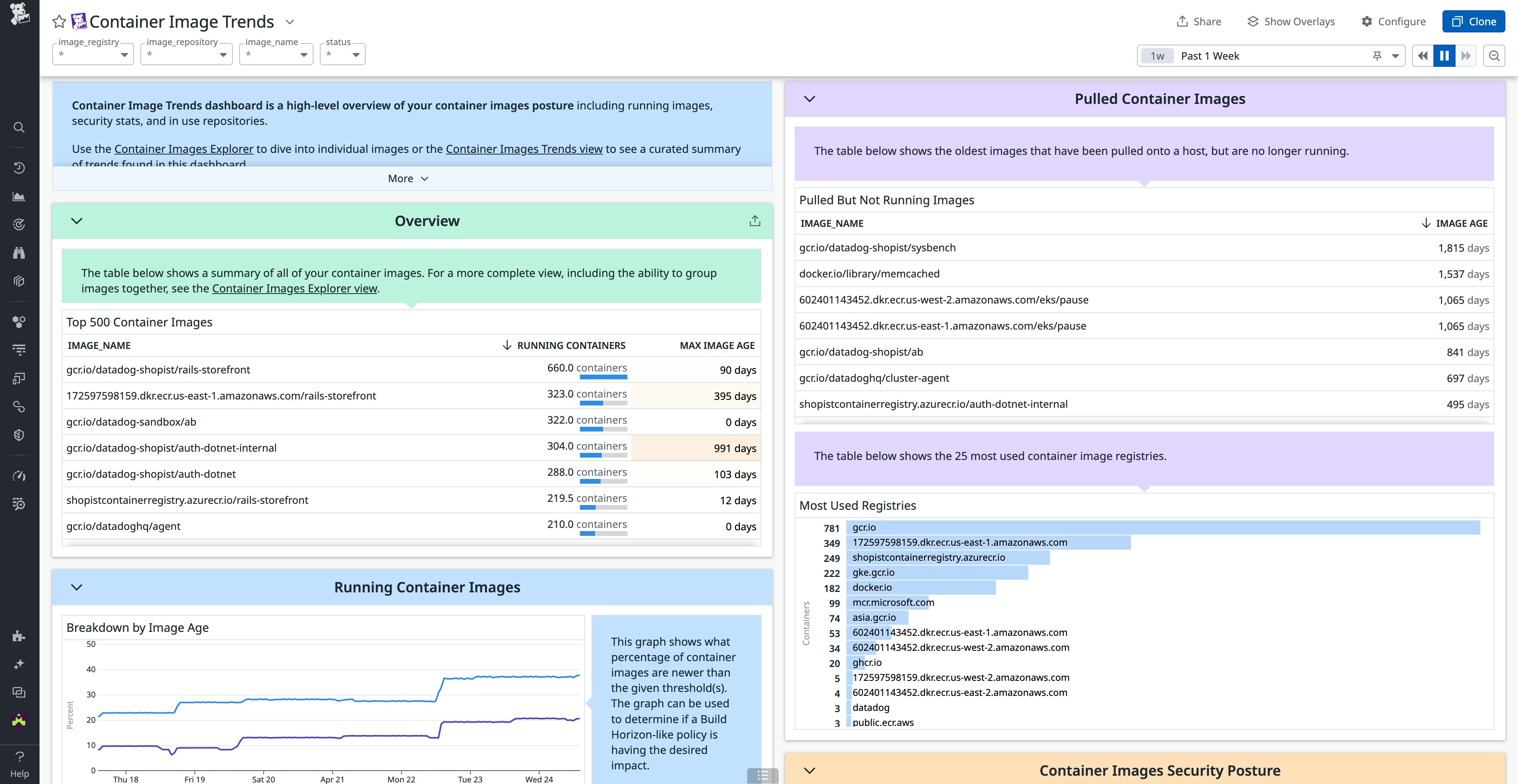The height and width of the screenshot is (784, 1518).
Task: Click the binoculars icon in sidebar
Action: coord(19,253)
